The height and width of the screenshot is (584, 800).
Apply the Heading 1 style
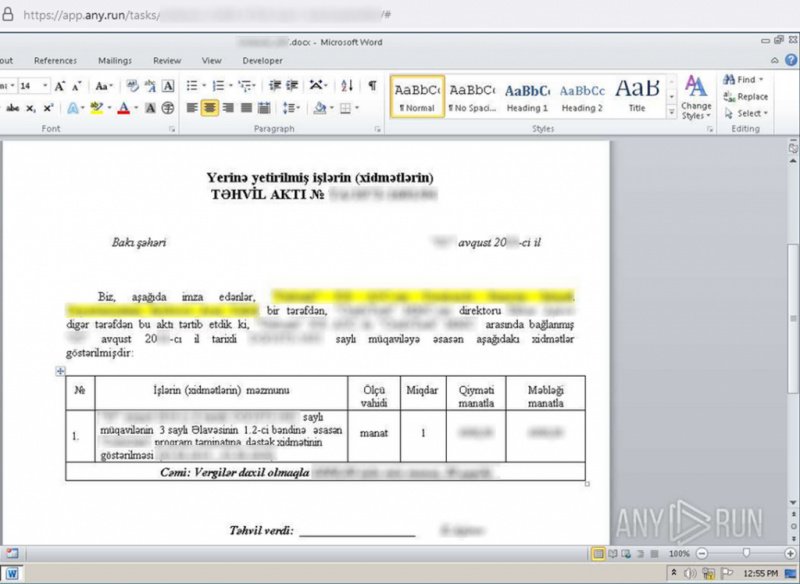point(527,96)
